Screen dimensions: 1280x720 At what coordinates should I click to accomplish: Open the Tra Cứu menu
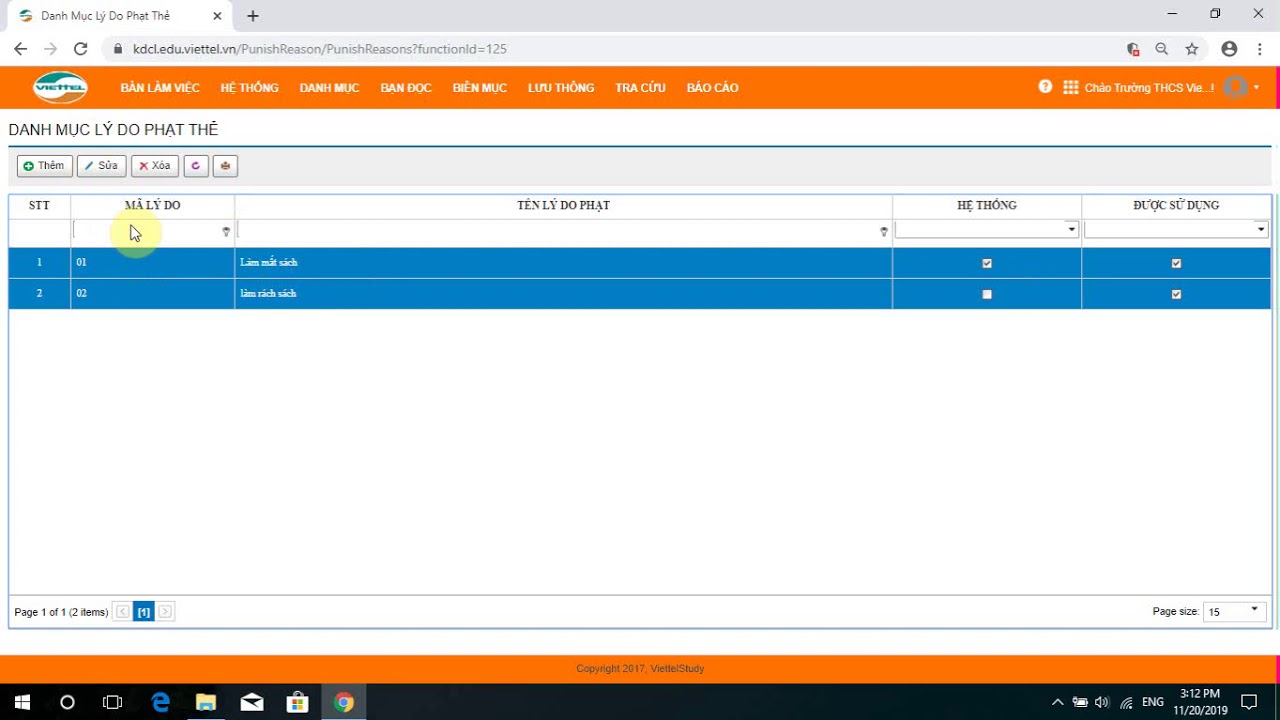pyautogui.click(x=640, y=88)
